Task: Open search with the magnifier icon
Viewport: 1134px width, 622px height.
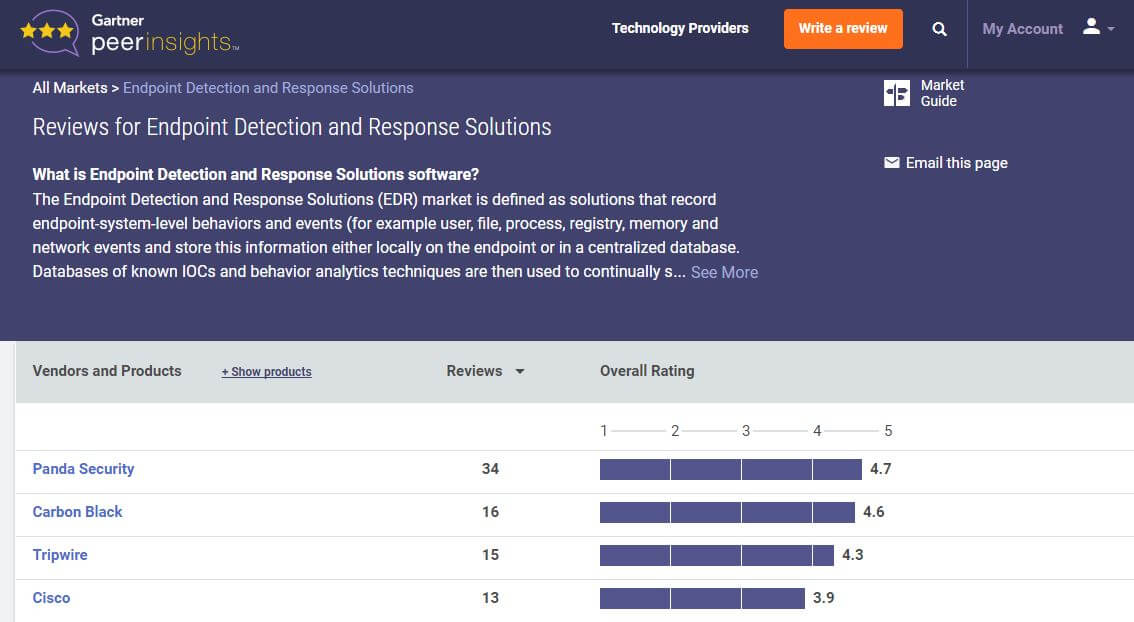Action: (x=939, y=29)
